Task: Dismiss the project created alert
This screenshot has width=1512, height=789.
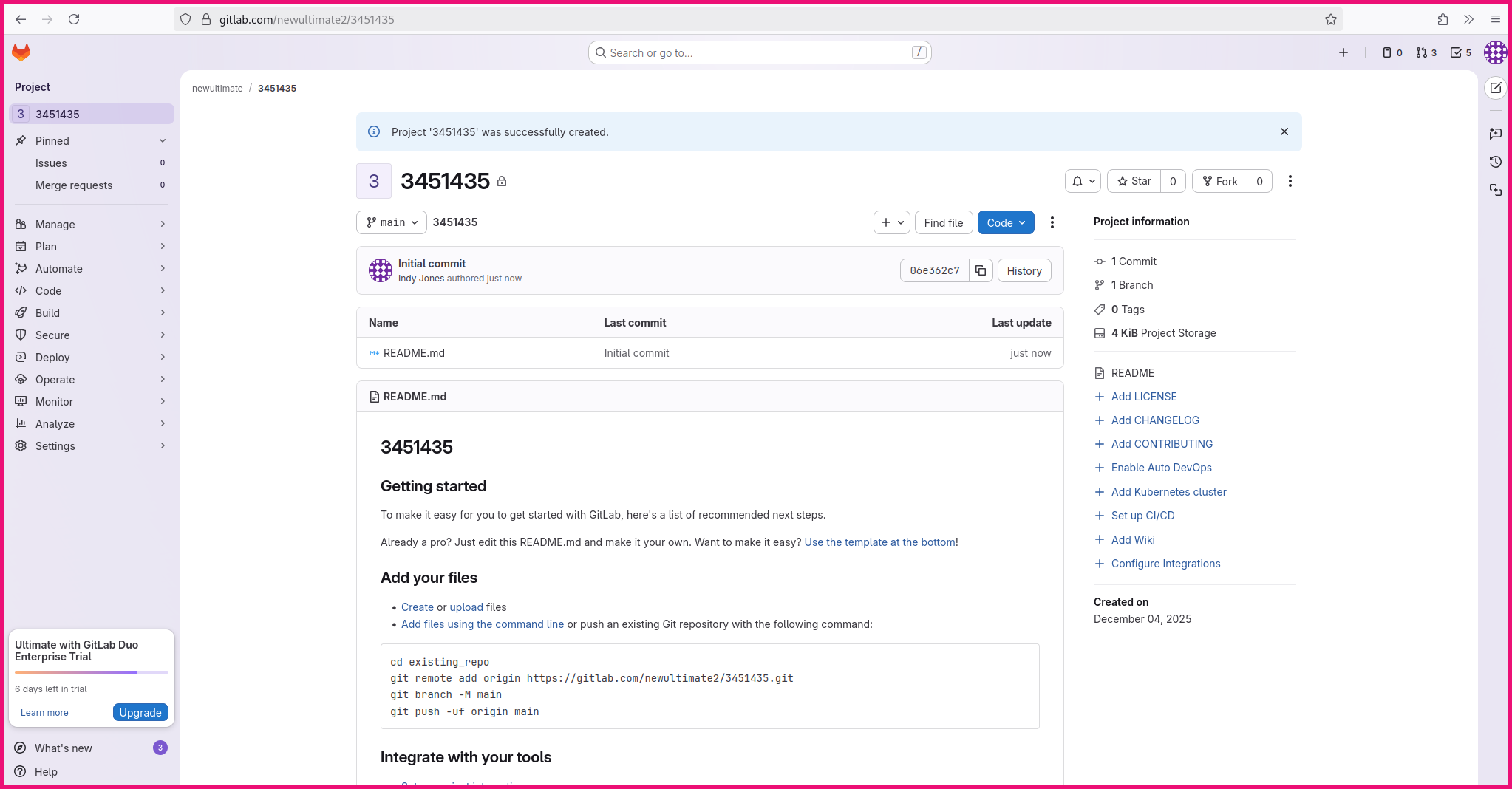Action: tap(1284, 131)
